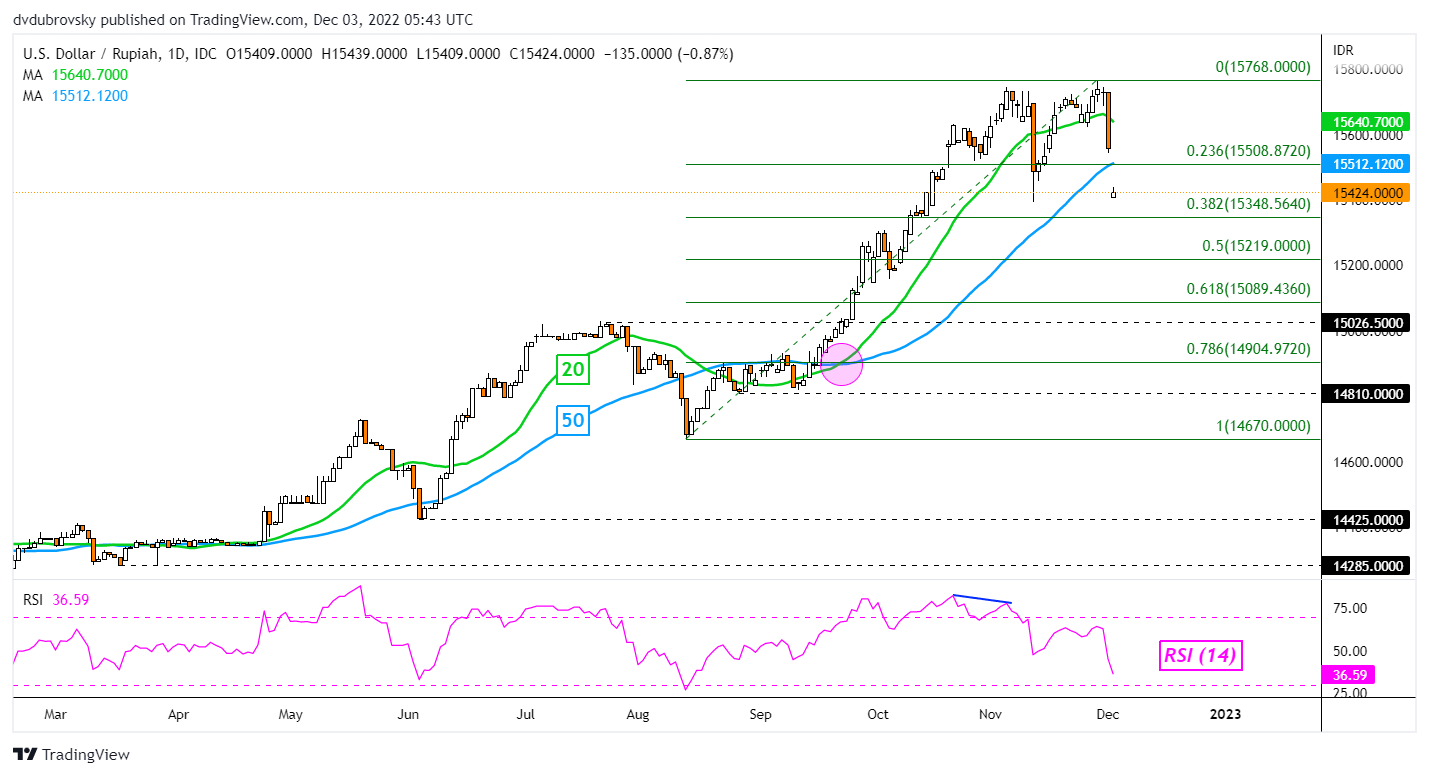Click the TradingView logo at bottom left
Viewport: 1429px width, 776px height.
pyautogui.click(x=71, y=755)
